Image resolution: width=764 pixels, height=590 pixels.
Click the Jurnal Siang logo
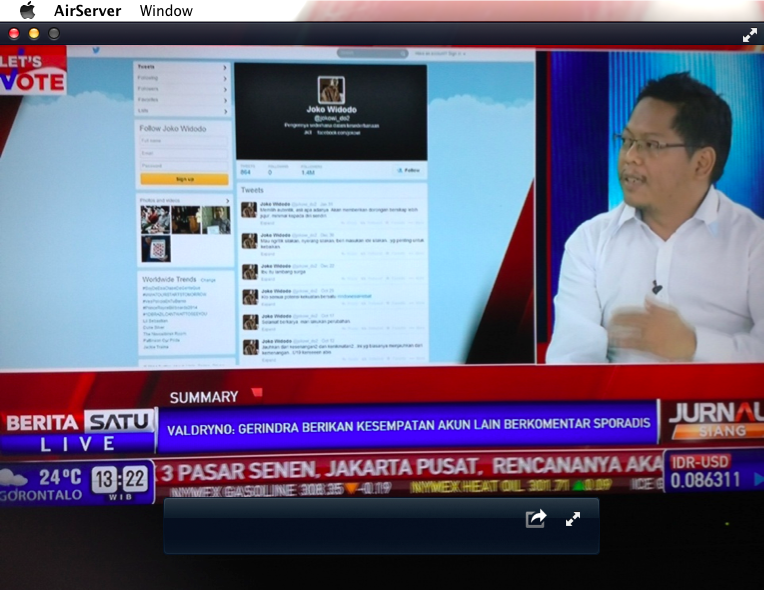pos(714,421)
